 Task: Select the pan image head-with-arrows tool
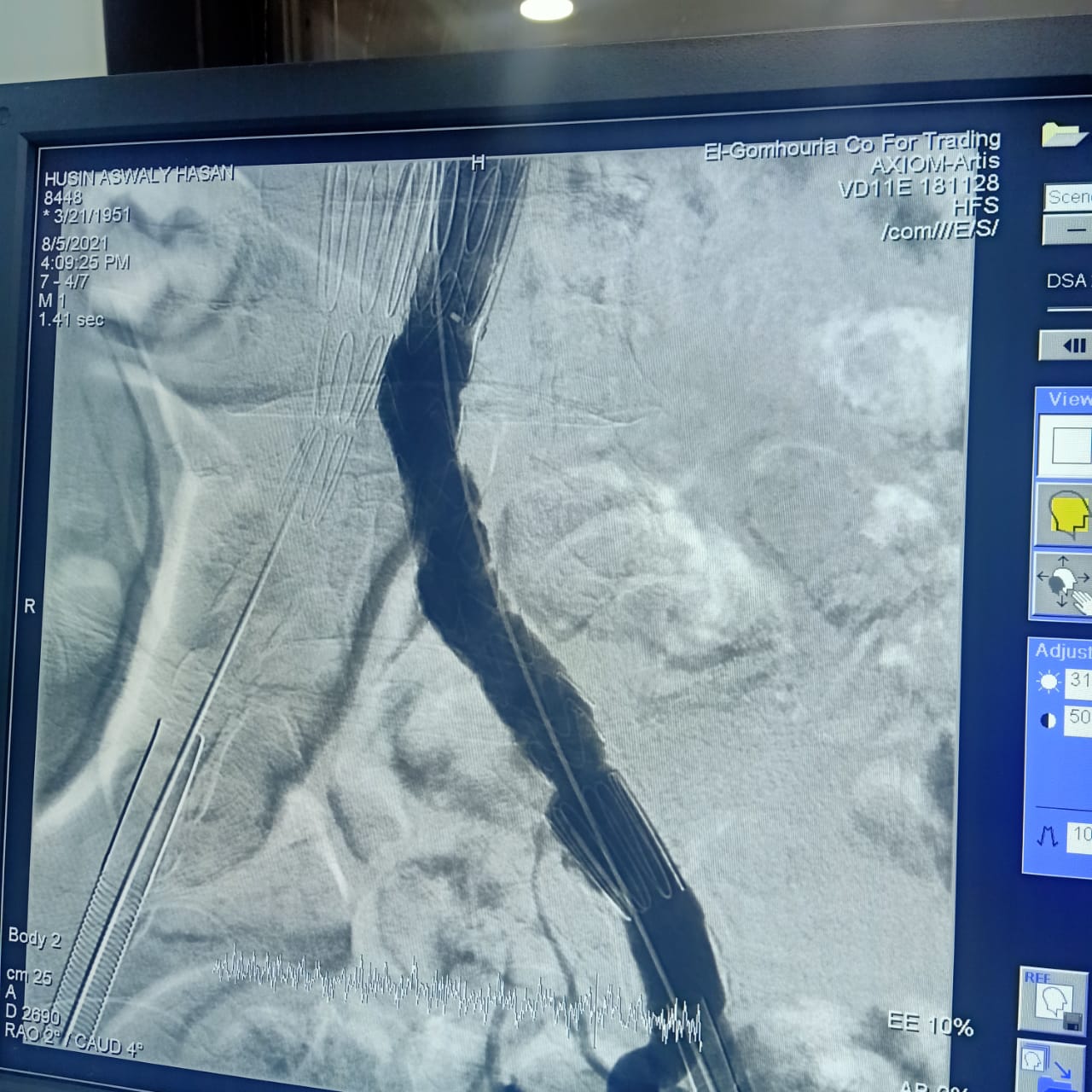point(1064,584)
